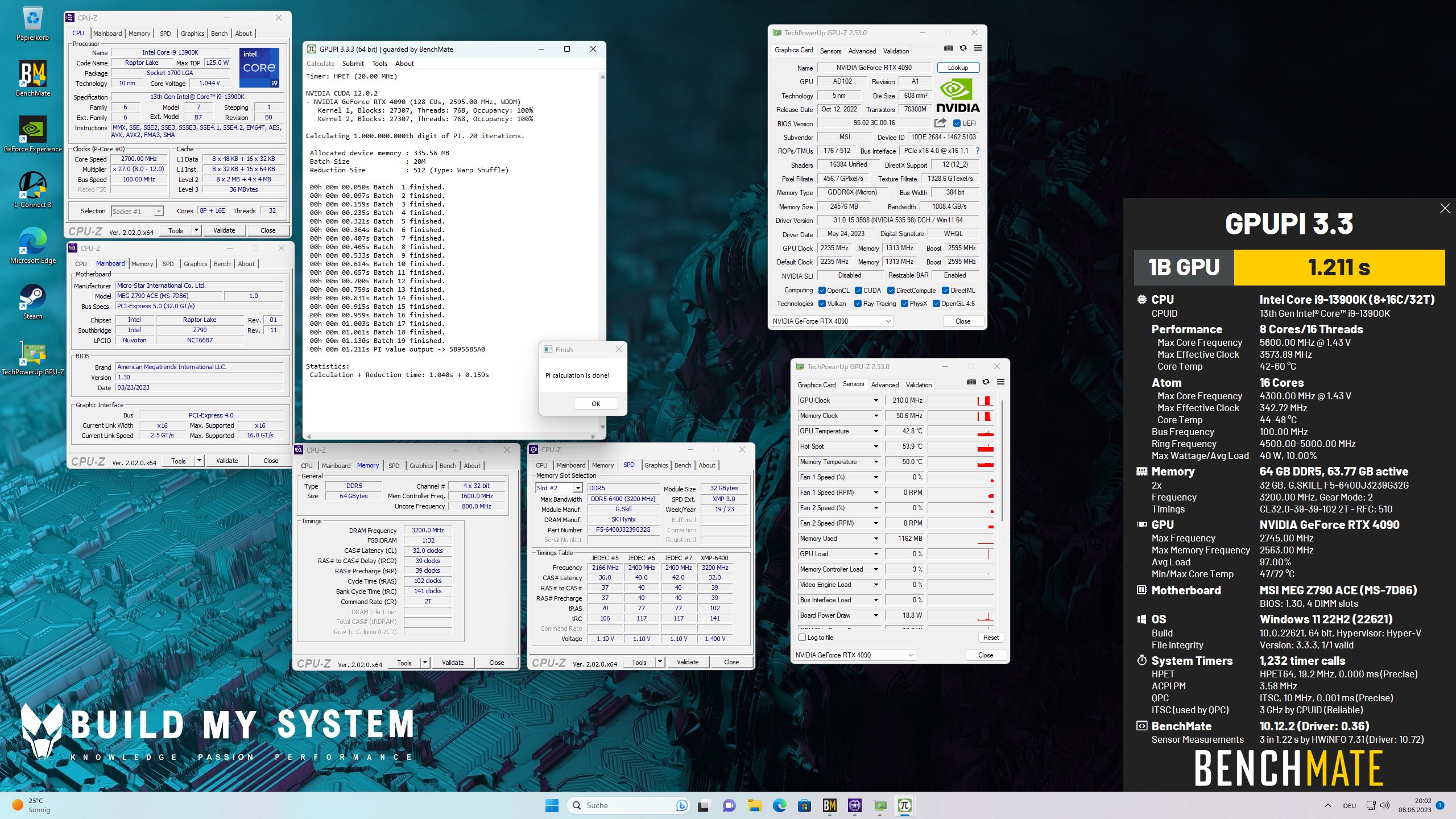Toggle the Ray Tracing checkbox in GPU-Z
This screenshot has width=1456, height=819.
pos(858,304)
